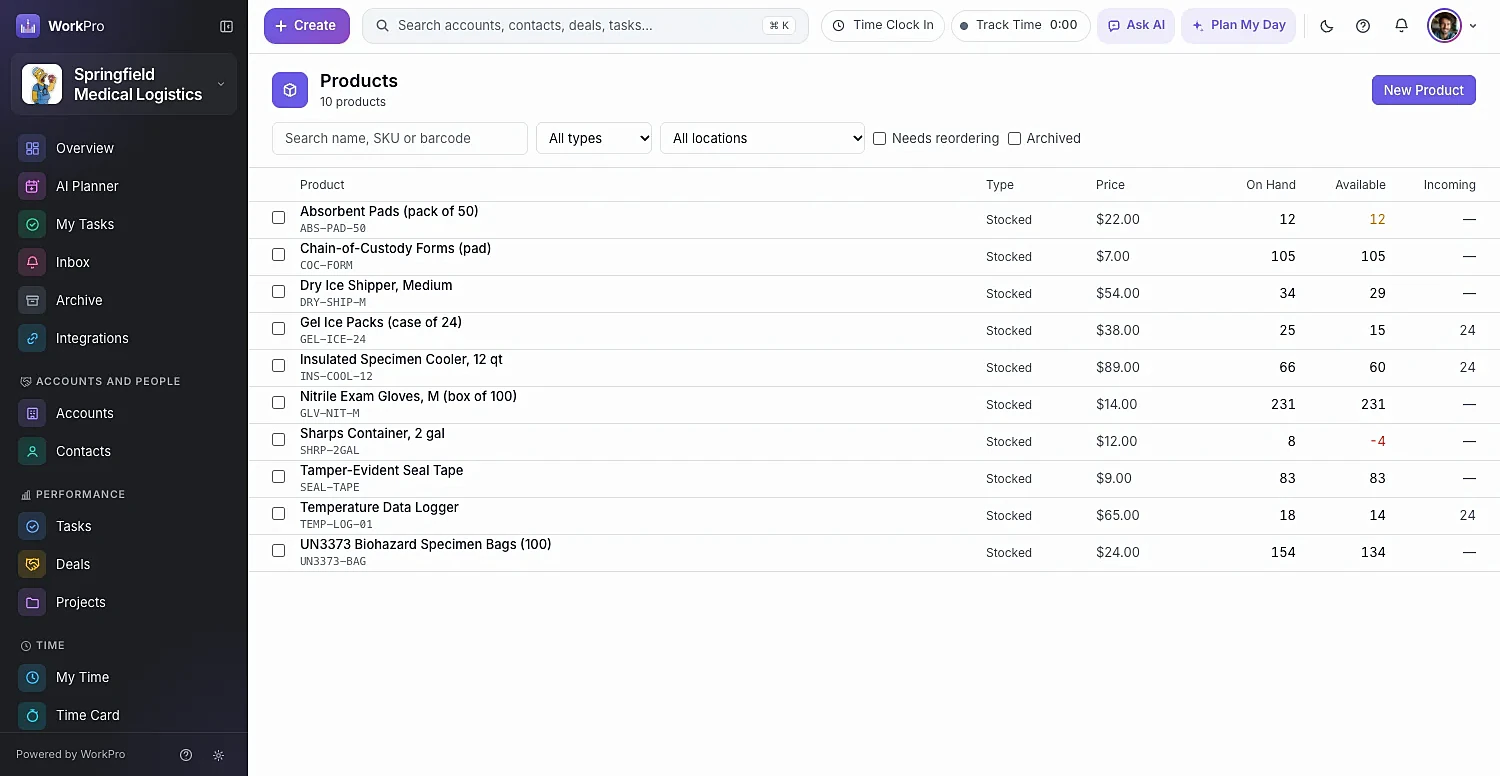
Task: Collapse the sidebar with the panel icon
Action: [226, 26]
